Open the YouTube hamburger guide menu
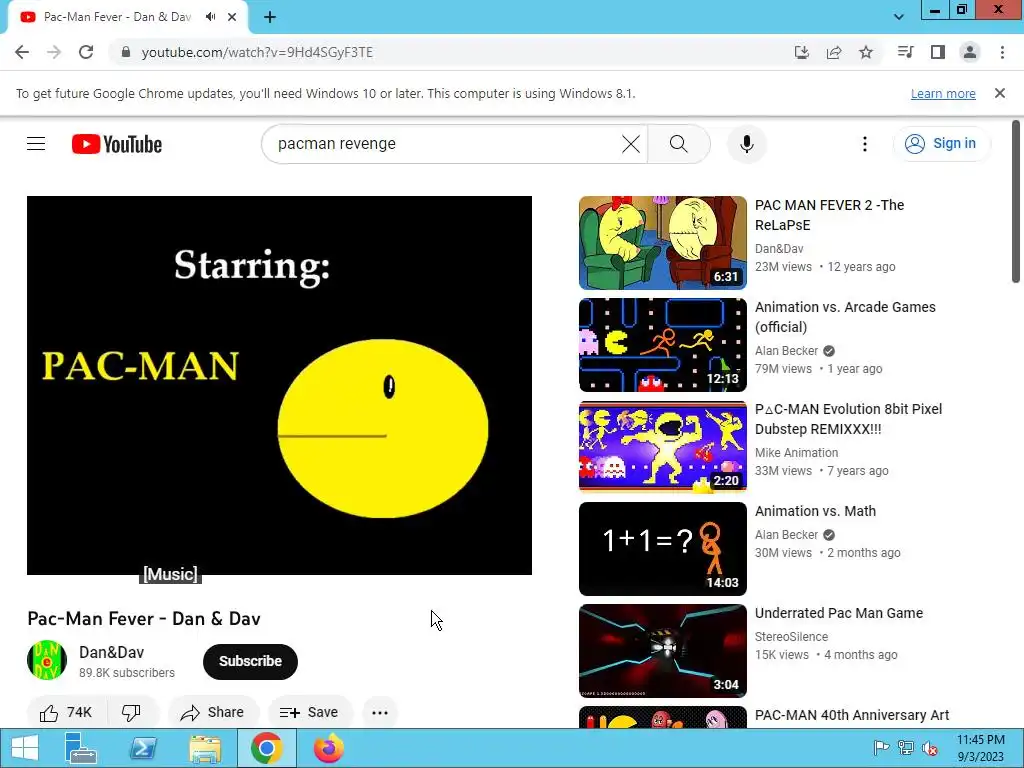This screenshot has height=768, width=1024. tap(36, 144)
